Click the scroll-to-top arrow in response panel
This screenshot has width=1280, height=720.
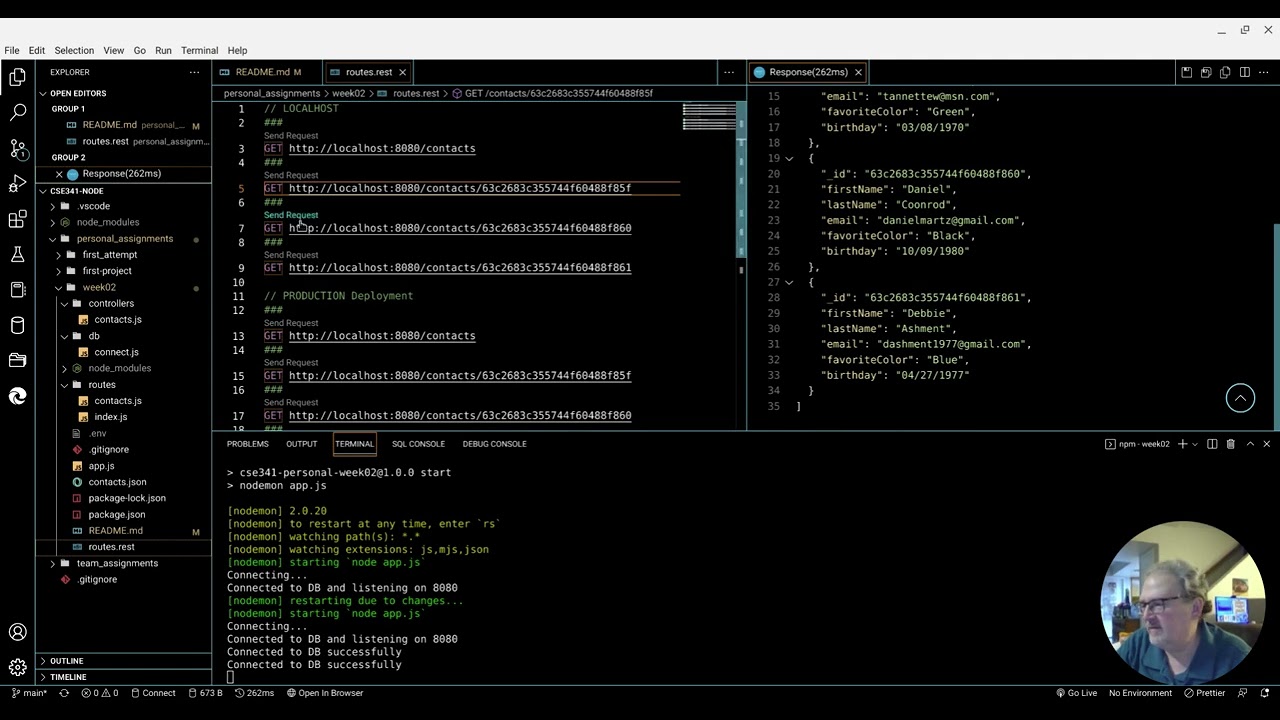click(1240, 398)
